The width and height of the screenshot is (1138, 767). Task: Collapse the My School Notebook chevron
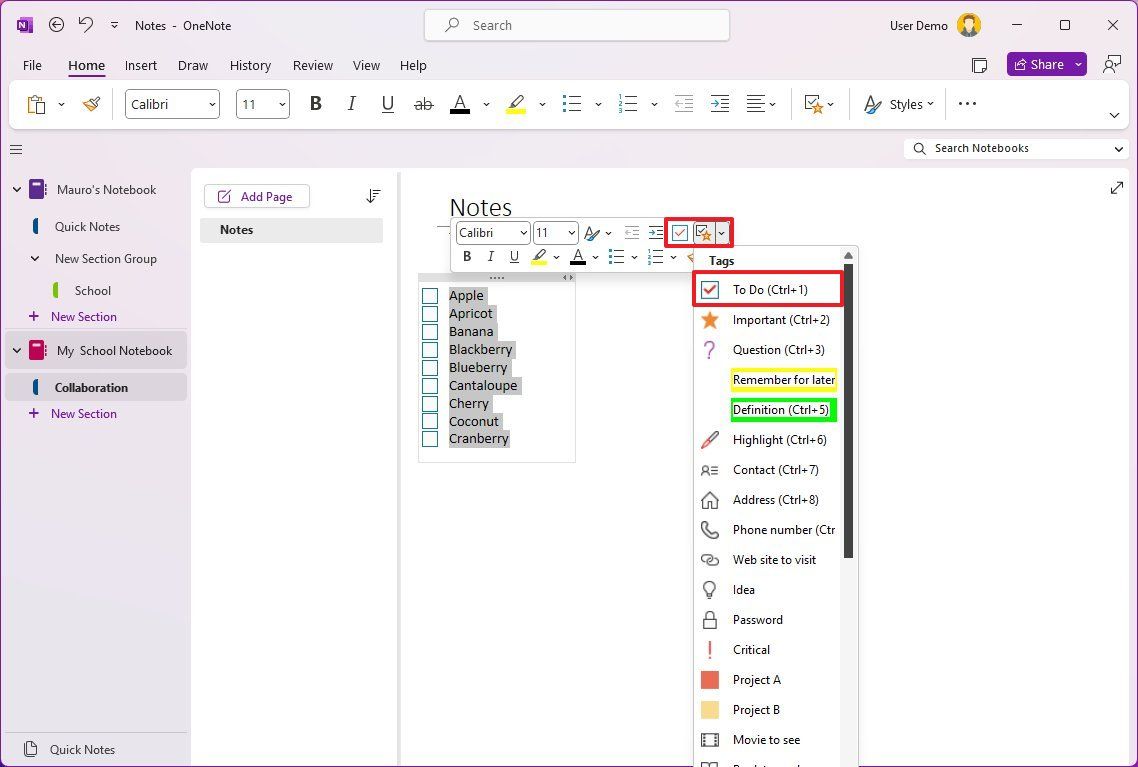pyautogui.click(x=17, y=350)
